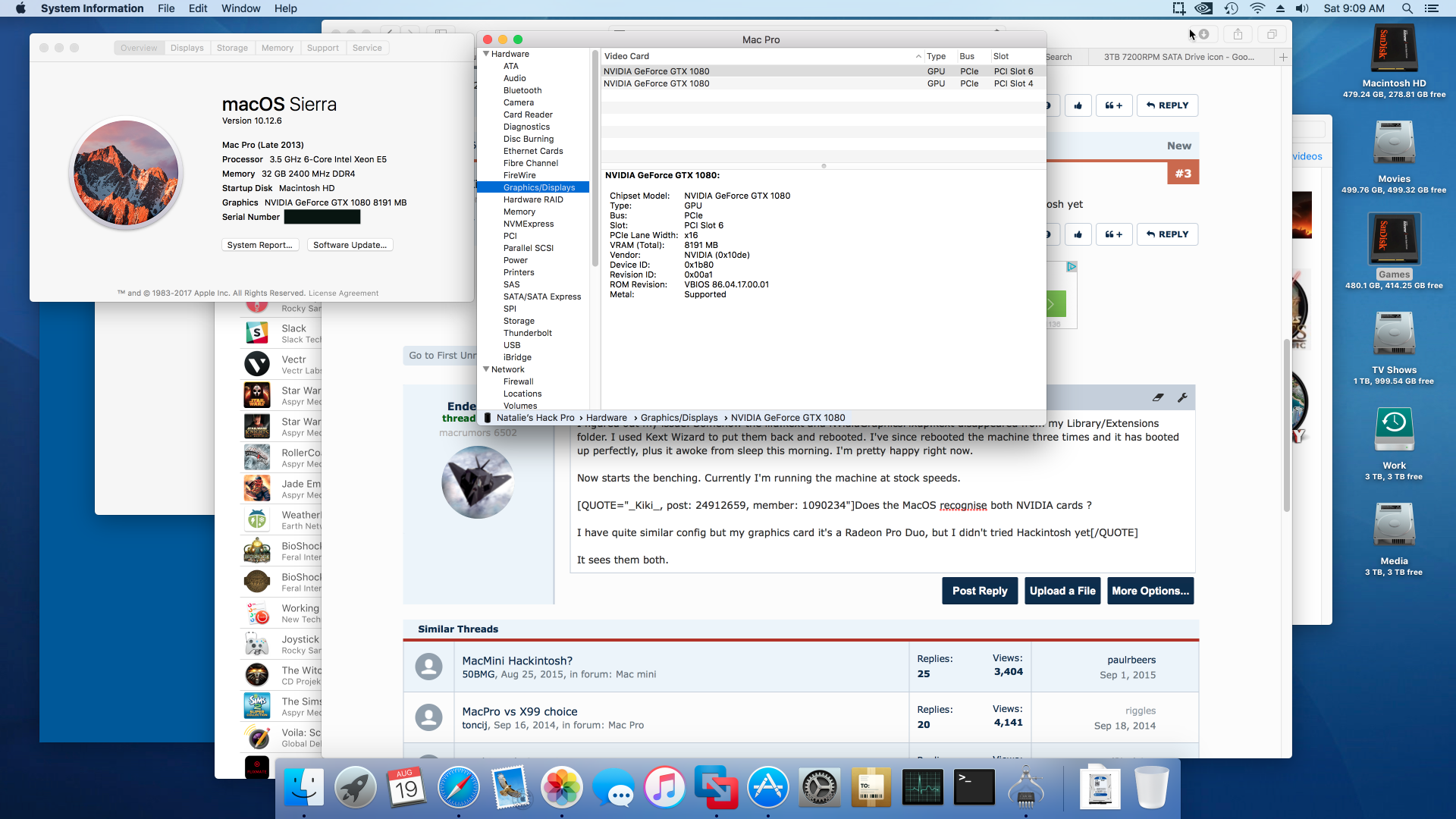Switch to Displays tab in About This Mac
The height and width of the screenshot is (819, 1456).
tap(187, 48)
